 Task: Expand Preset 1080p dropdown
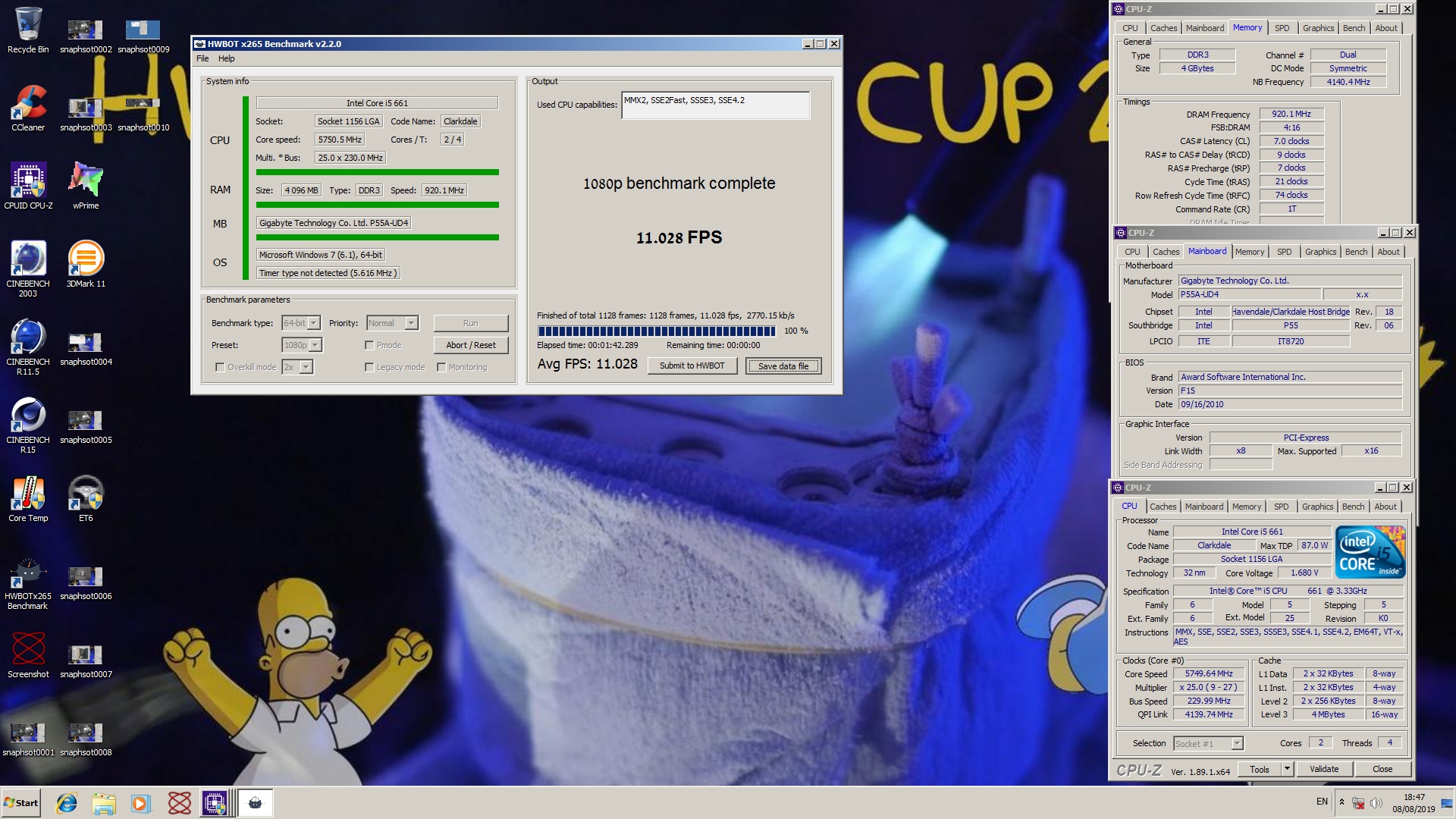[x=315, y=345]
